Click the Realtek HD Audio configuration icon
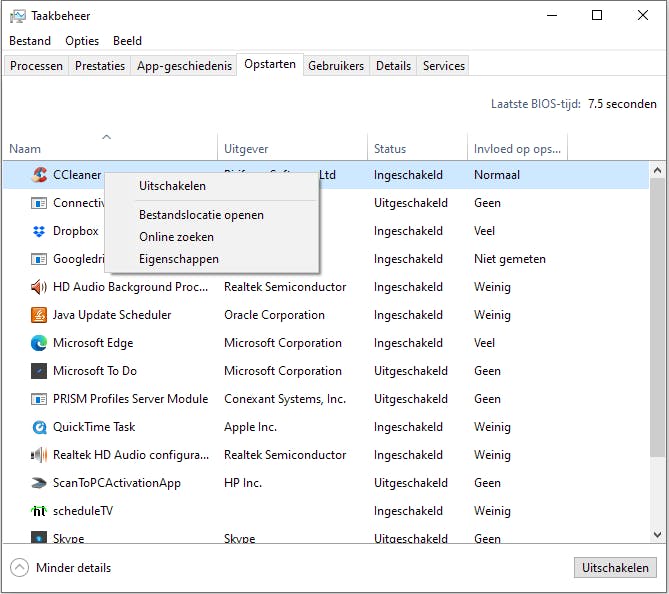This screenshot has height=594, width=669. [39, 455]
